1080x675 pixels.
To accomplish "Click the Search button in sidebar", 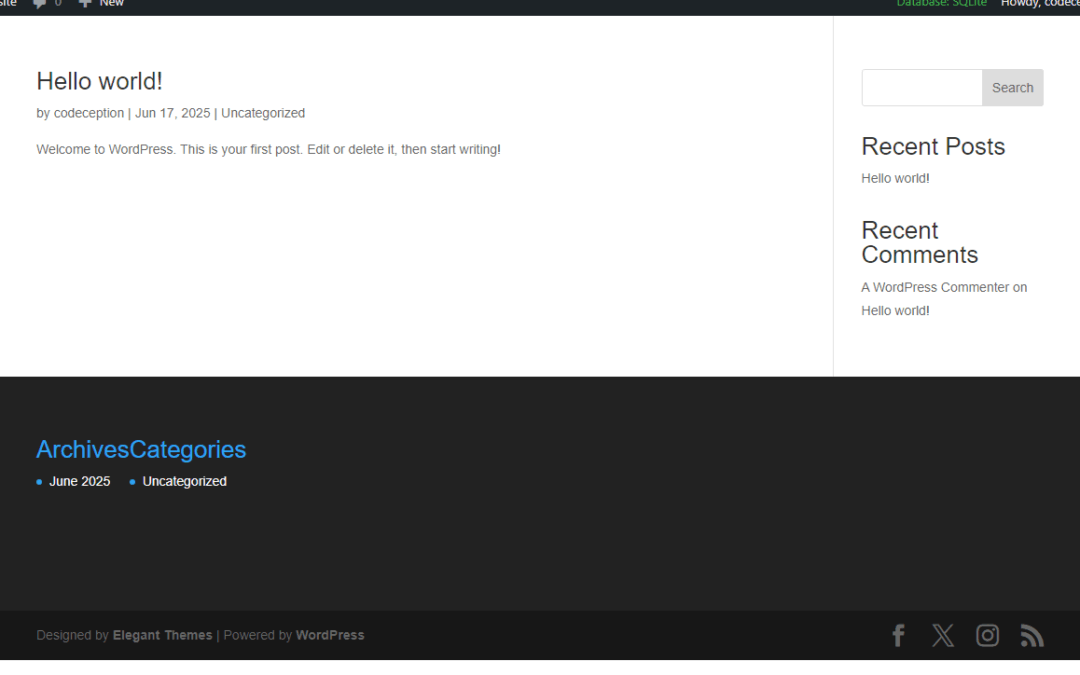I will [x=1012, y=87].
